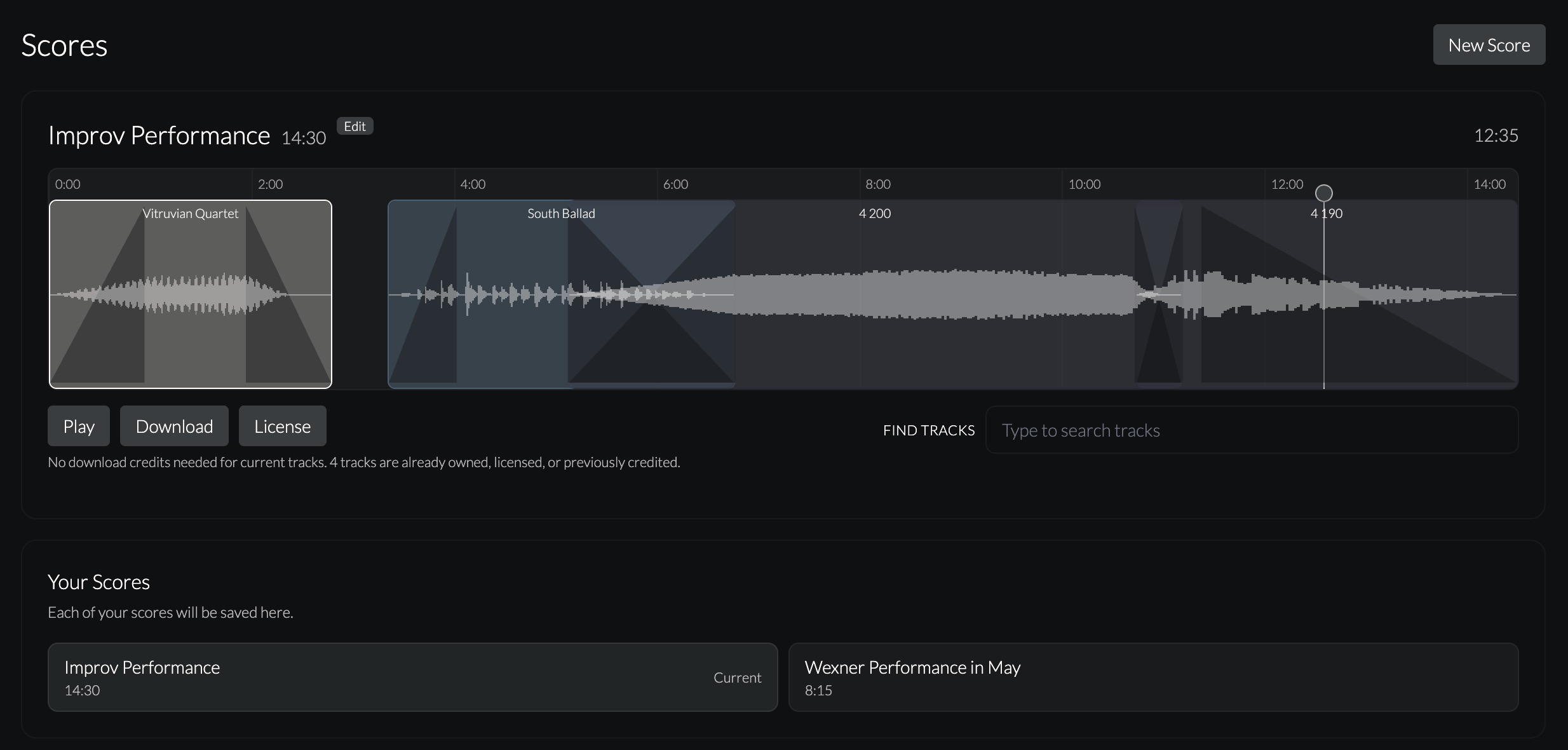Focus the Find Tracks search field
Screen dimensions: 1568x750
click(x=1251, y=430)
